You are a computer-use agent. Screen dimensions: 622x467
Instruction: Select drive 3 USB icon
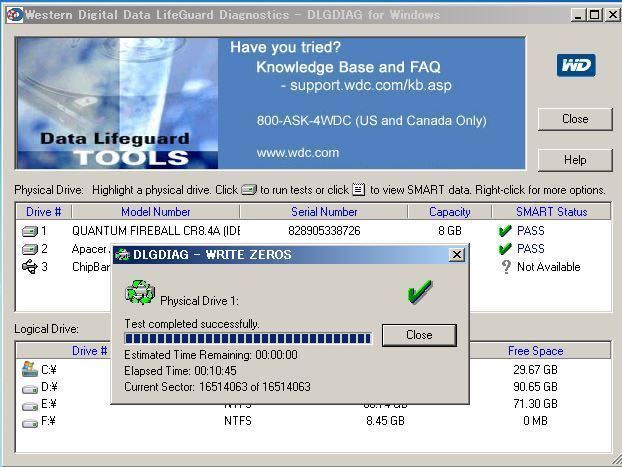tap(29, 267)
